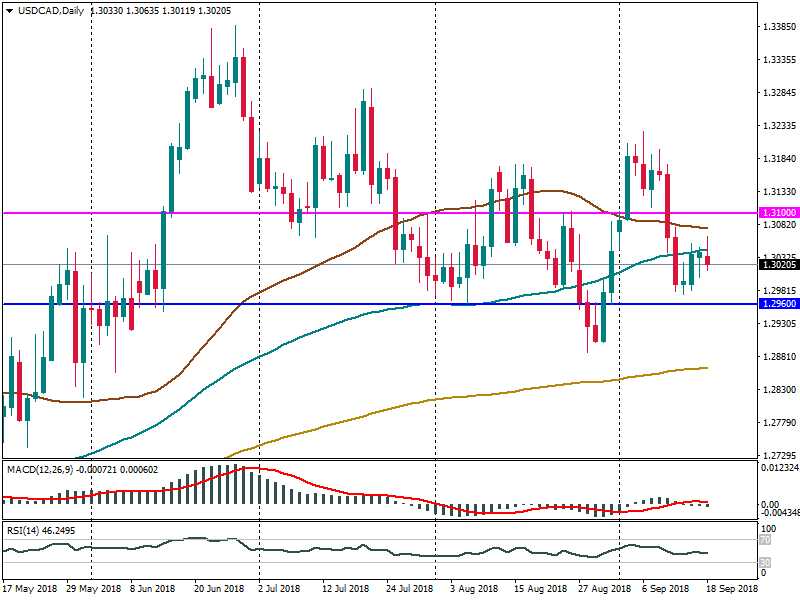Image resolution: width=800 pixels, height=600 pixels.
Task: Click the blue 1.29600 price label
Action: pos(776,304)
